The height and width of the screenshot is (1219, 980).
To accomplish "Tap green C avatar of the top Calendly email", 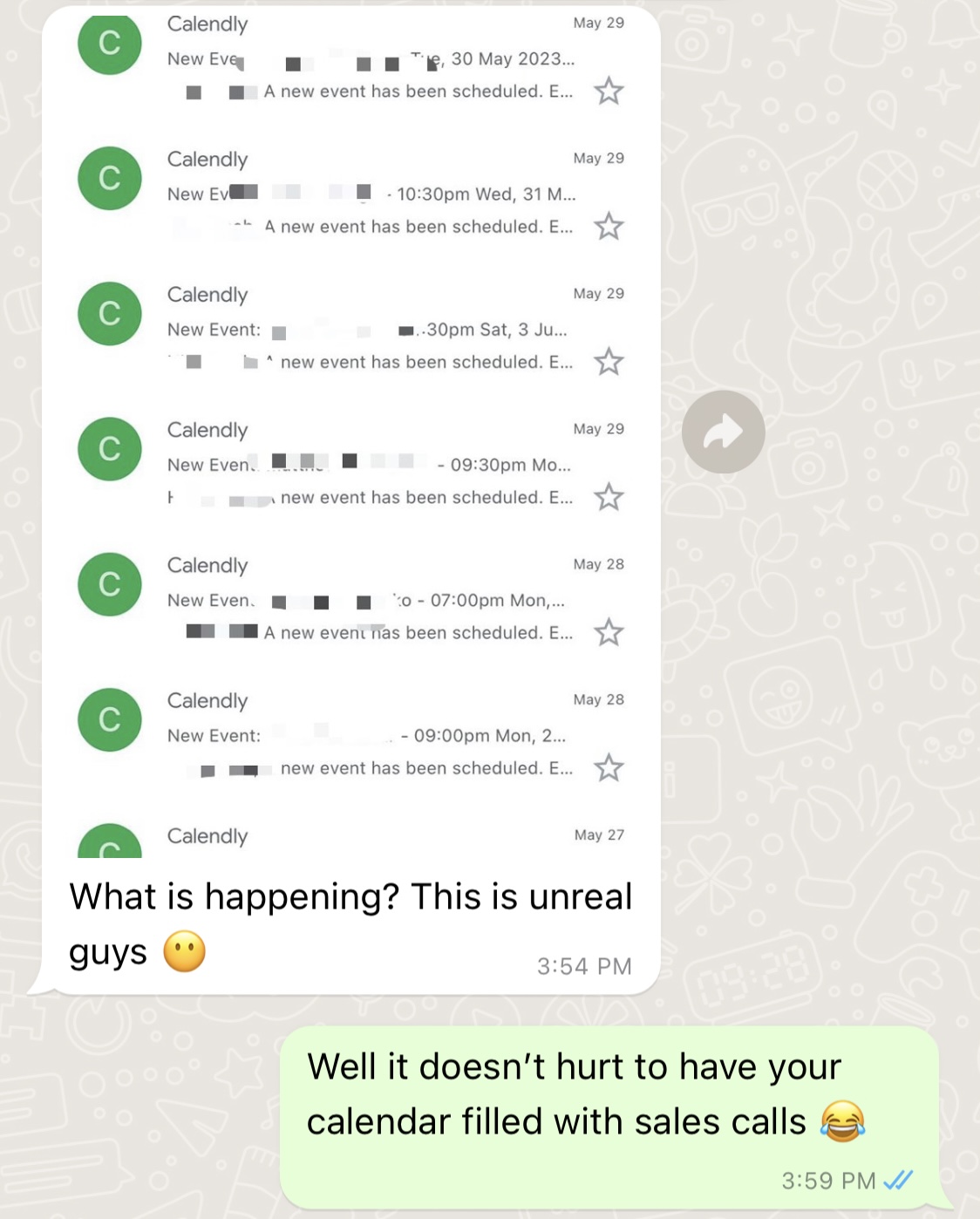I will pos(110,43).
